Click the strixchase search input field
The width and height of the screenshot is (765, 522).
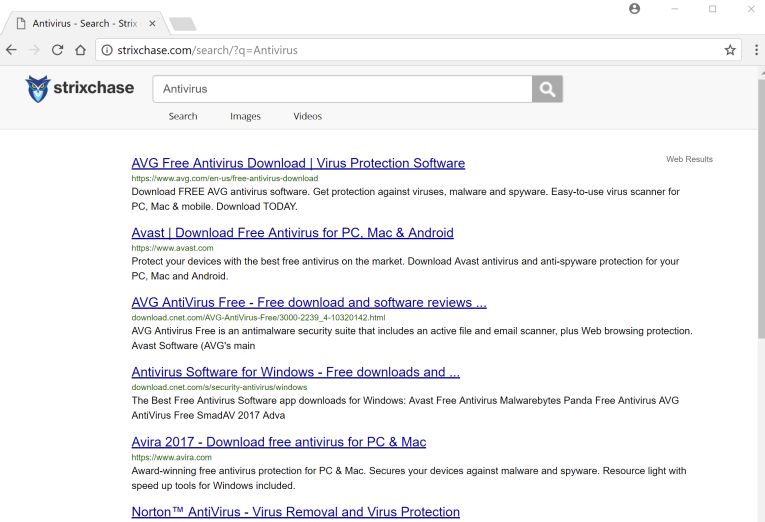point(342,89)
